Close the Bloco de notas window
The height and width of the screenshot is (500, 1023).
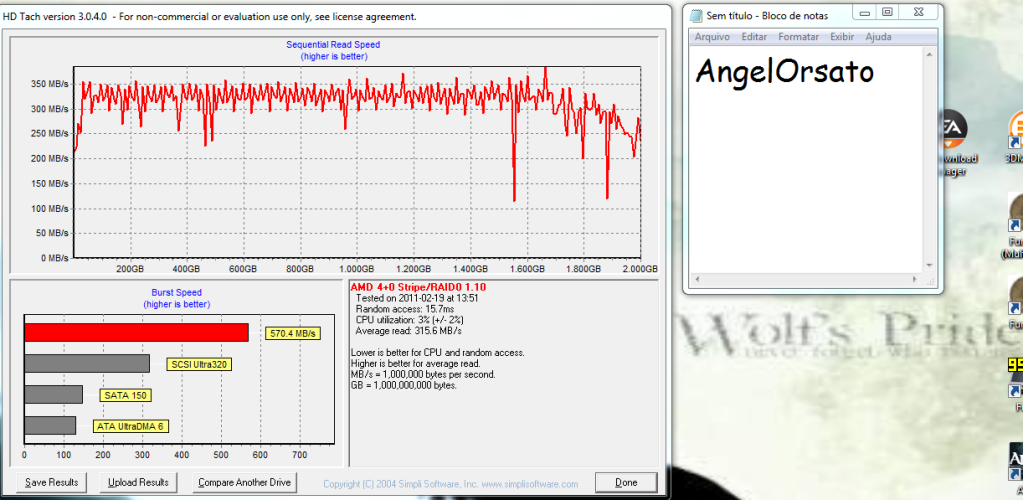(x=919, y=12)
